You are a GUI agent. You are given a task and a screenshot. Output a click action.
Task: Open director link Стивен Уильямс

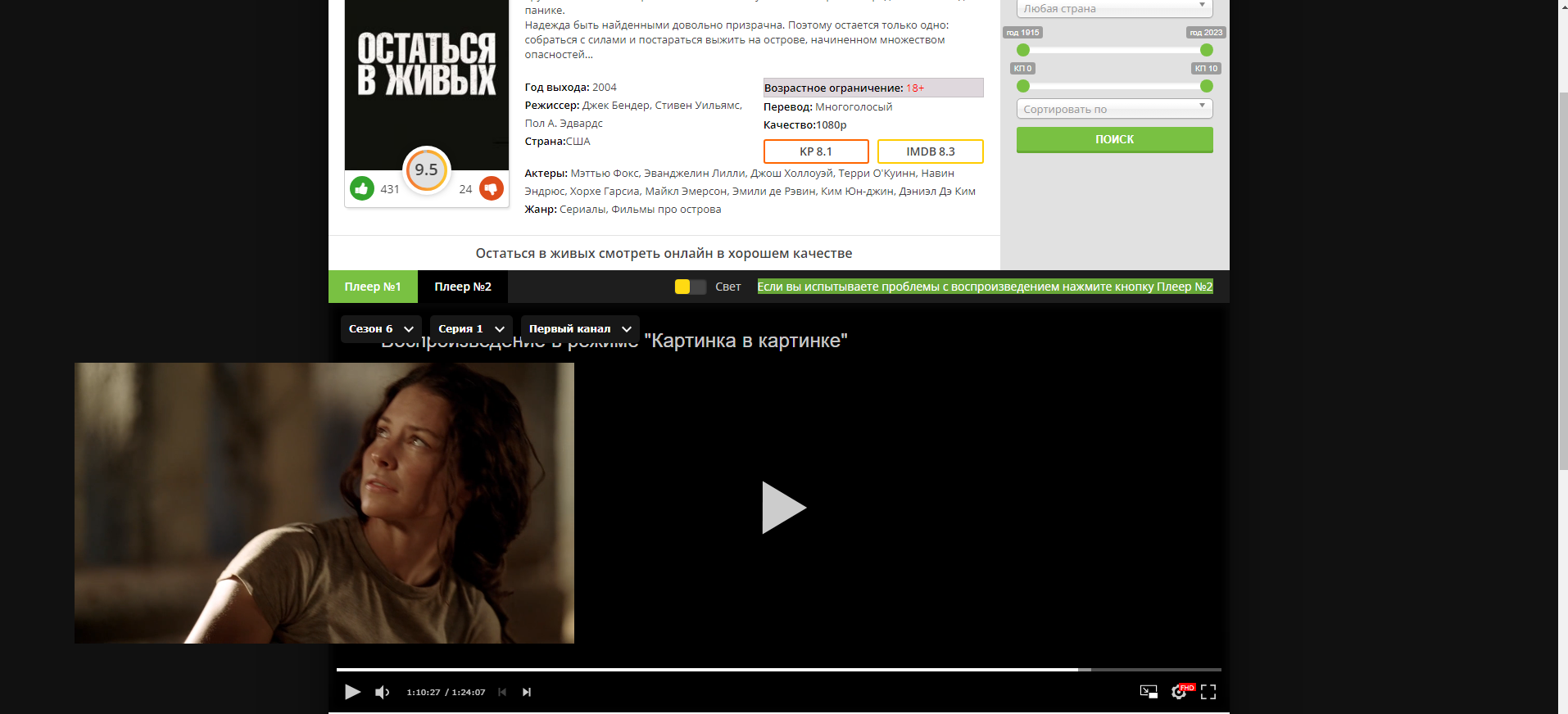pyautogui.click(x=697, y=106)
